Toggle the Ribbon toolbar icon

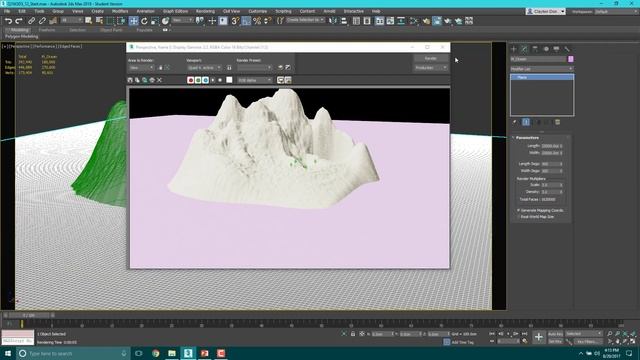tap(380, 21)
